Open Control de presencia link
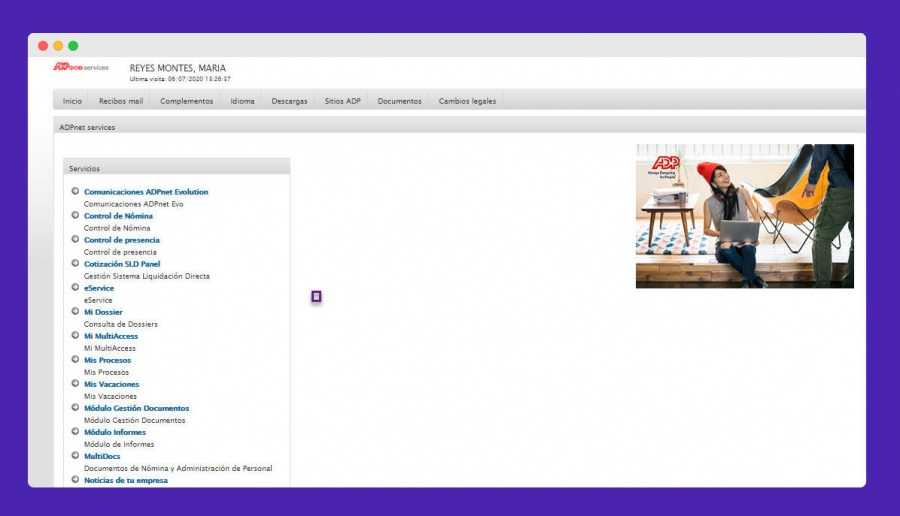Viewport: 900px width, 516px height. tap(122, 240)
